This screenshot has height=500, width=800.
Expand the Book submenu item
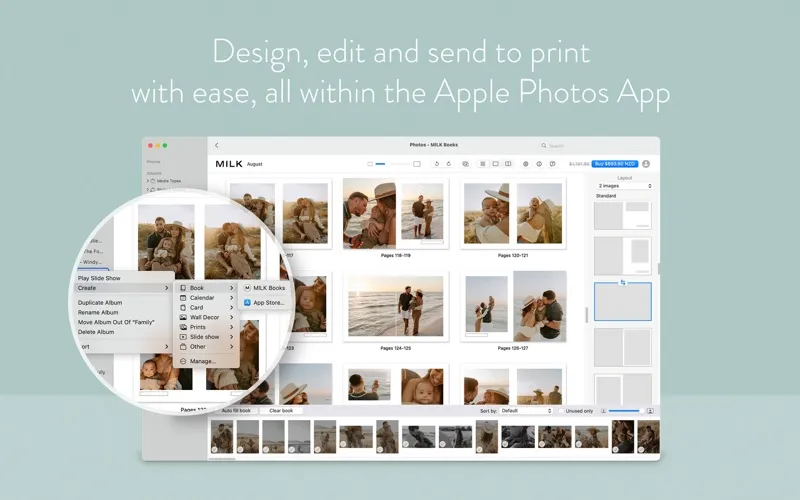207,288
